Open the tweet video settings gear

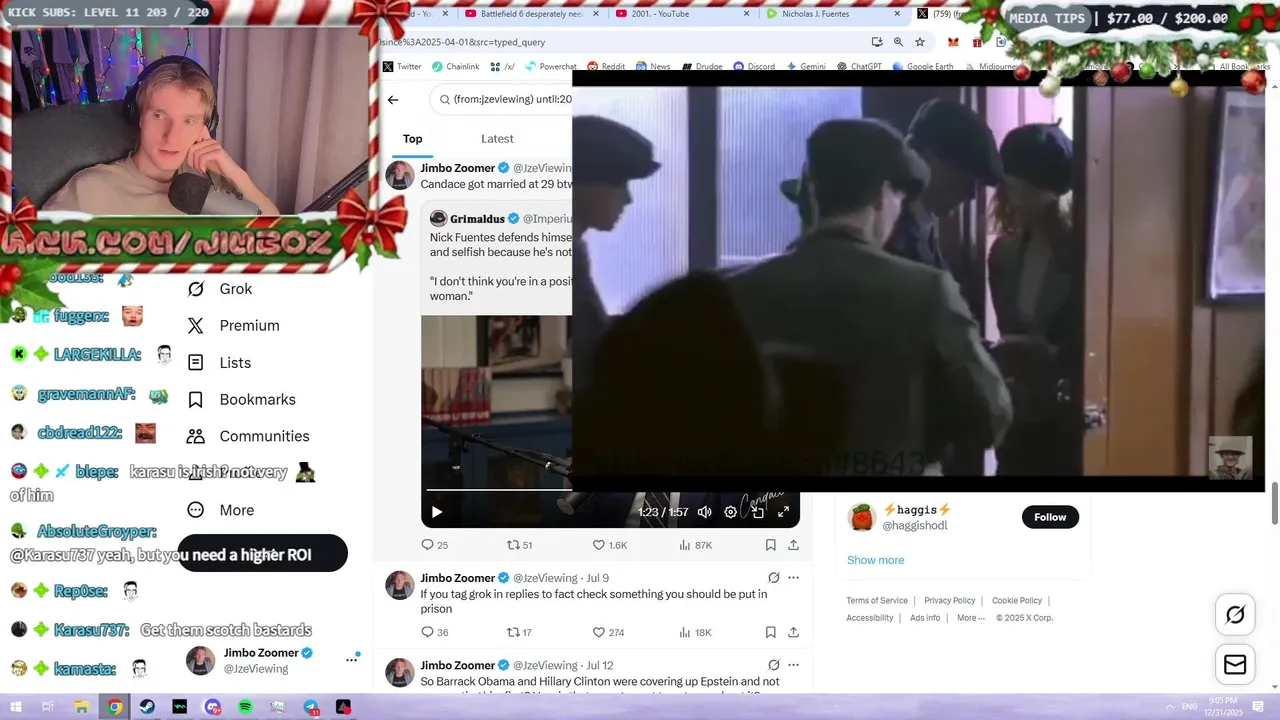(x=731, y=512)
